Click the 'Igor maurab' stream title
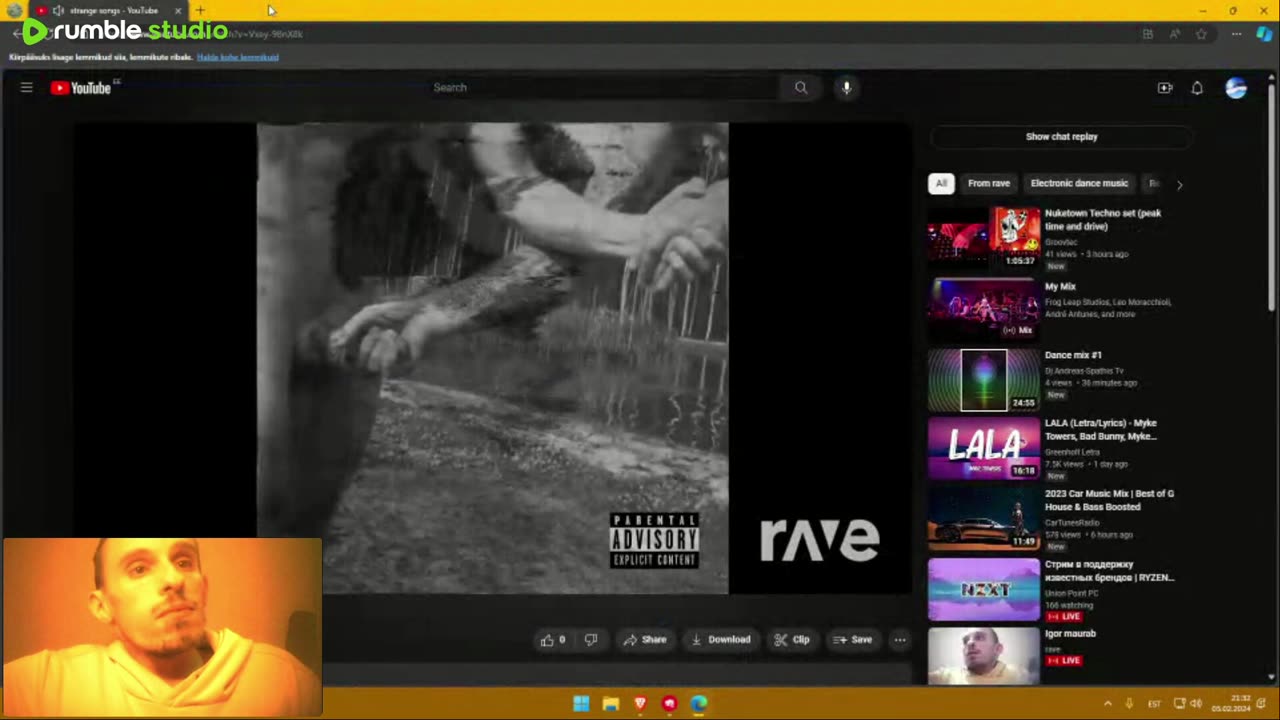 pos(1070,634)
